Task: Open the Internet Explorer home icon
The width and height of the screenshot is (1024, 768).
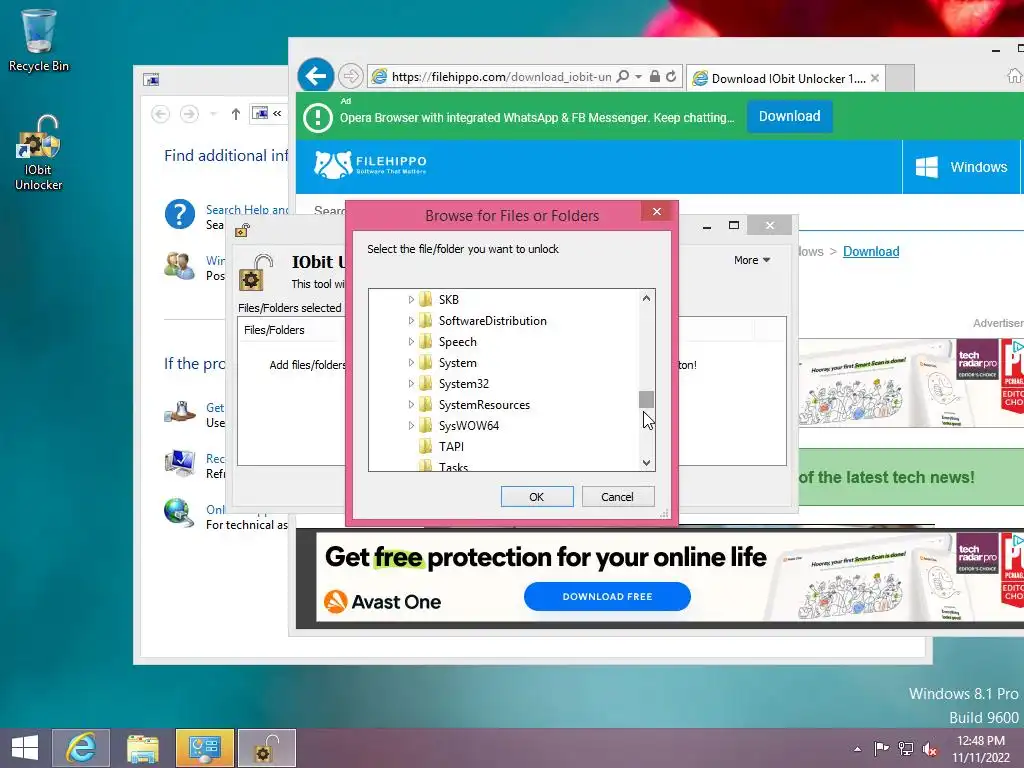Action: click(1014, 76)
